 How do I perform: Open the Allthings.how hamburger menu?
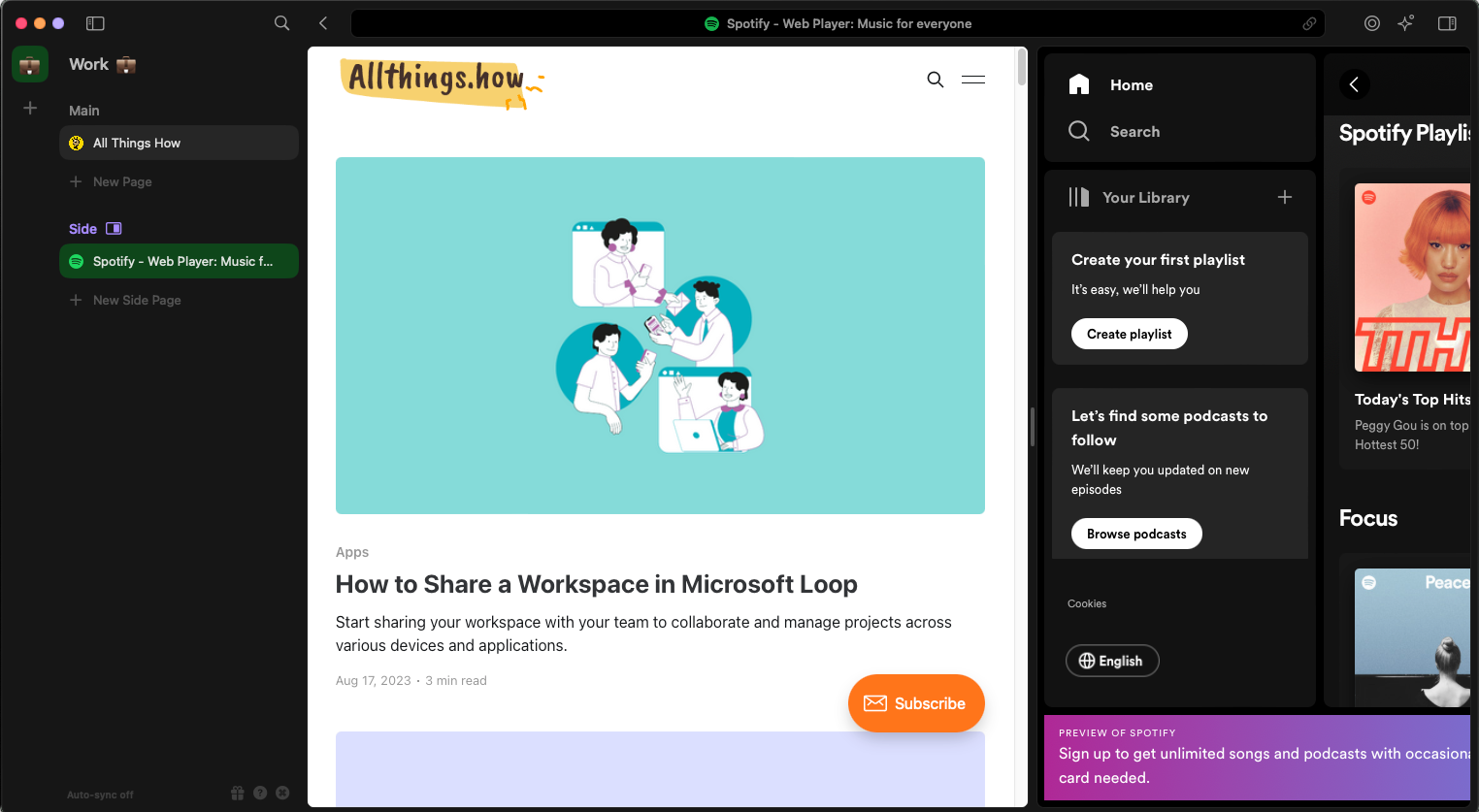click(x=973, y=80)
